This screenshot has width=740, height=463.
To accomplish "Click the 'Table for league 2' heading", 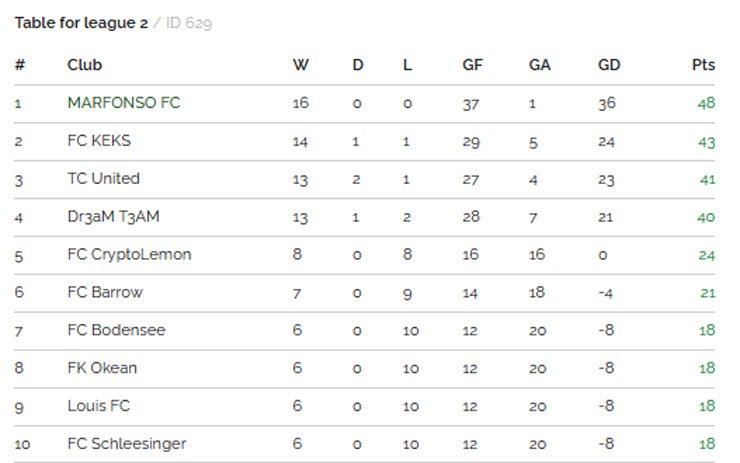I will [81, 23].
